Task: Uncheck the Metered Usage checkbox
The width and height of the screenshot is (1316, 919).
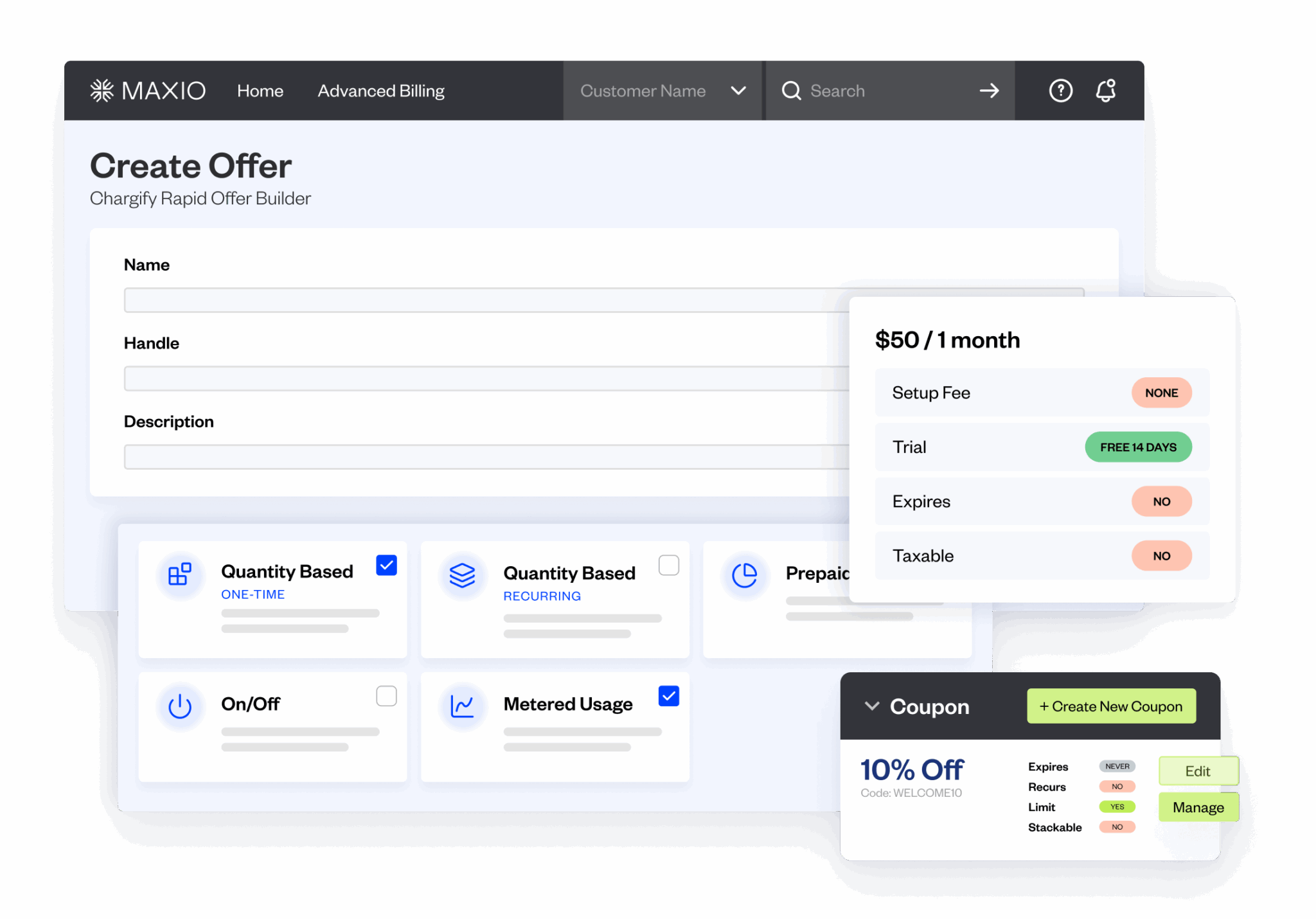Action: click(x=668, y=695)
